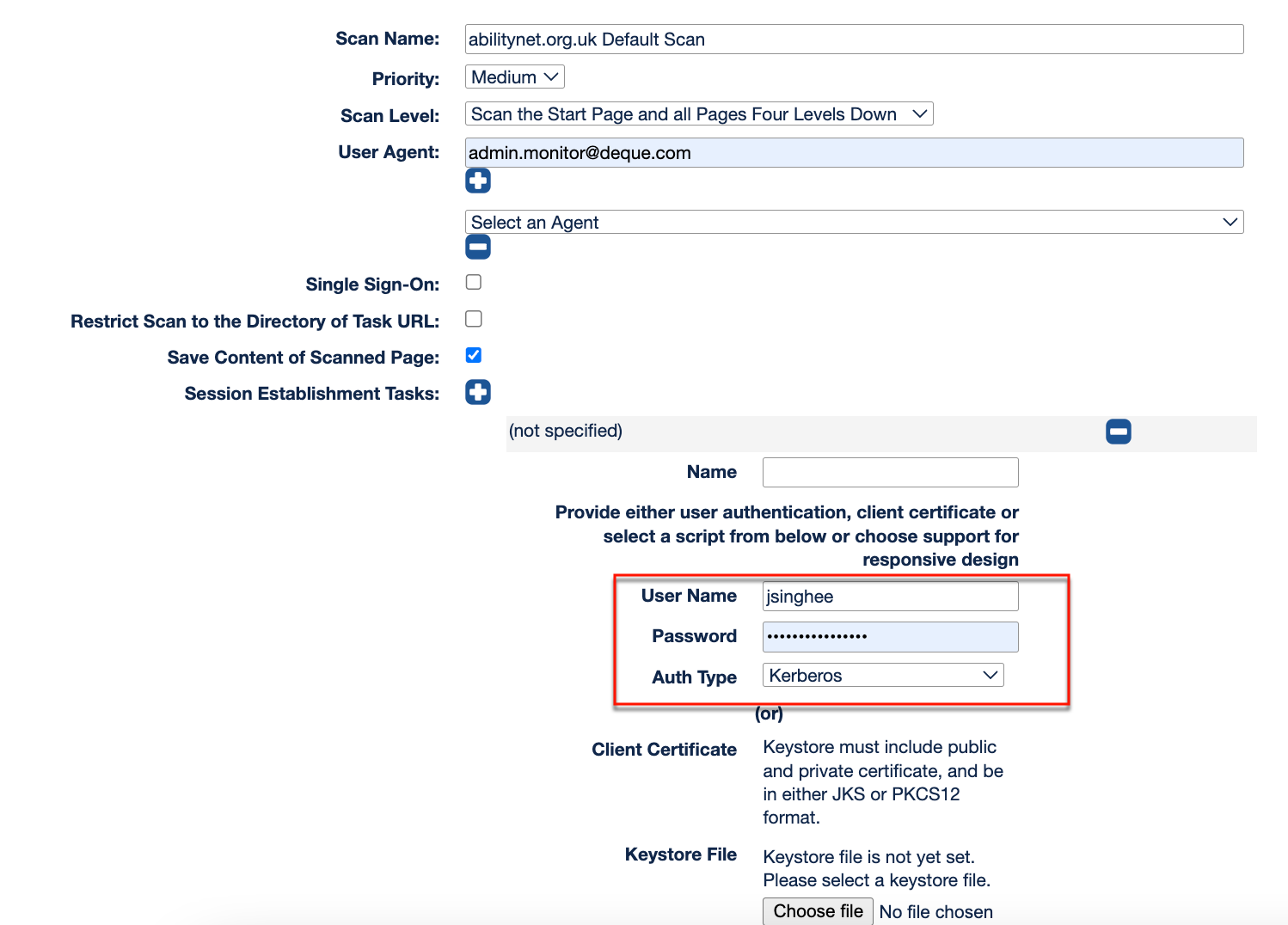The width and height of the screenshot is (1288, 925).
Task: Click the No file chosen text
Action: click(935, 912)
